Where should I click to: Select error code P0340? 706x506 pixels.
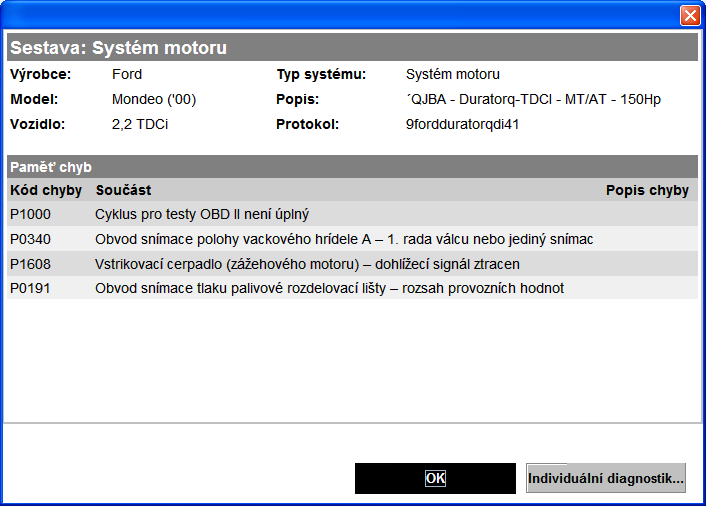click(31, 239)
